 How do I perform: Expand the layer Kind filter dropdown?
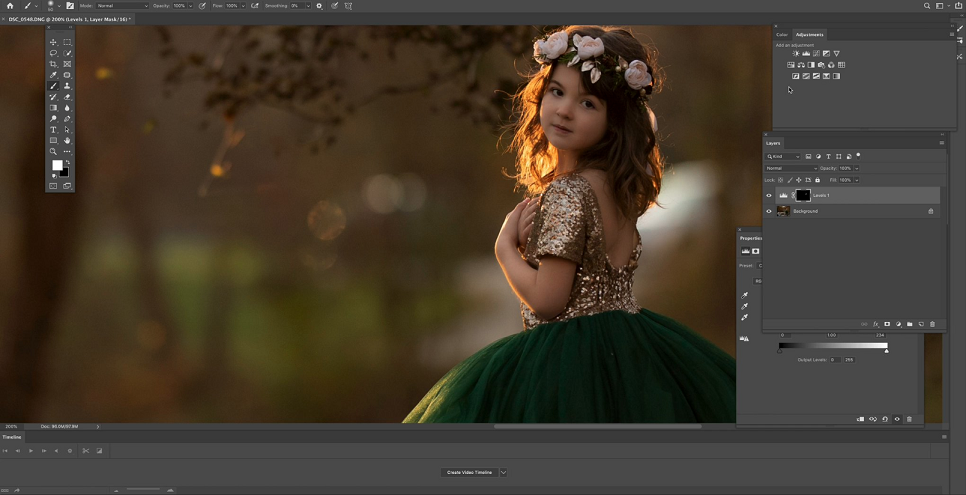[783, 157]
